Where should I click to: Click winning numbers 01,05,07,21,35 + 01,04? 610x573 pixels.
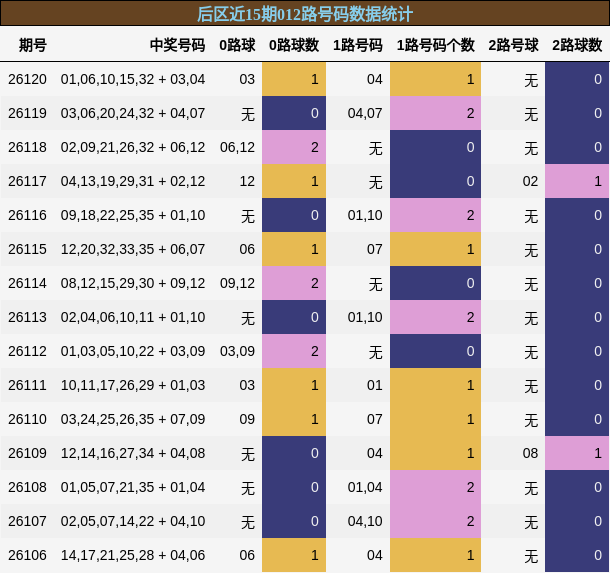(x=133, y=487)
